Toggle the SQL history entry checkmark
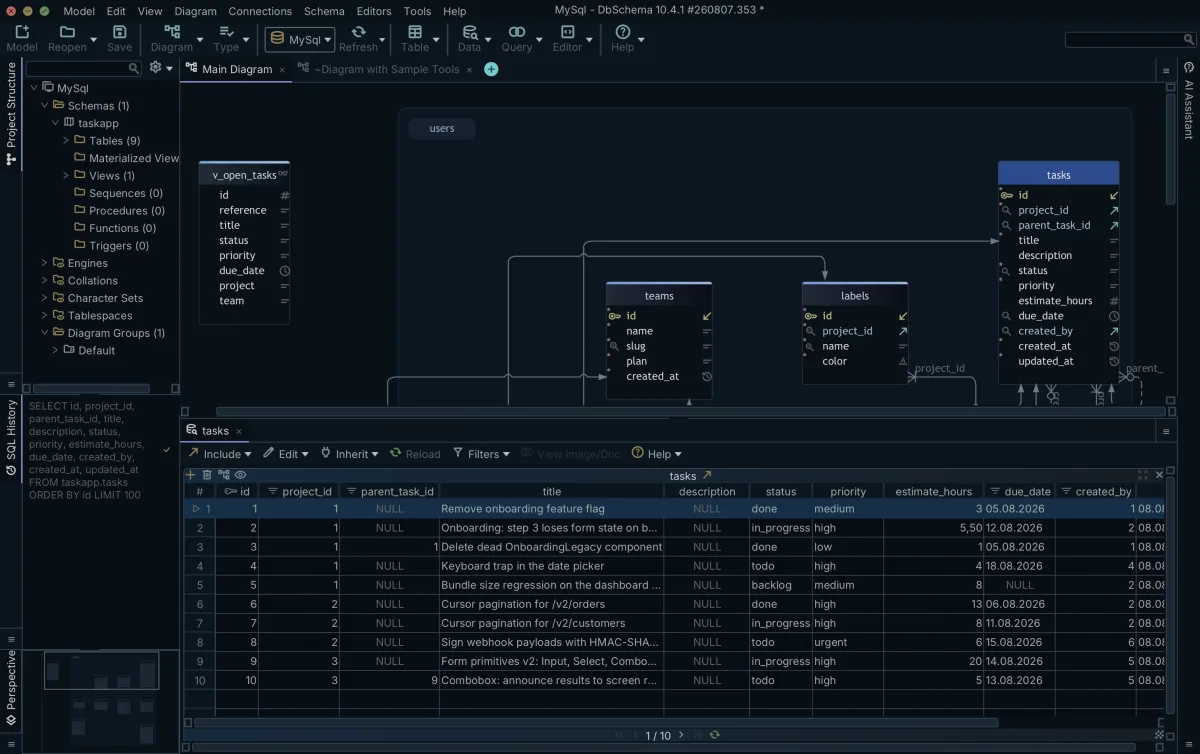 [166, 451]
